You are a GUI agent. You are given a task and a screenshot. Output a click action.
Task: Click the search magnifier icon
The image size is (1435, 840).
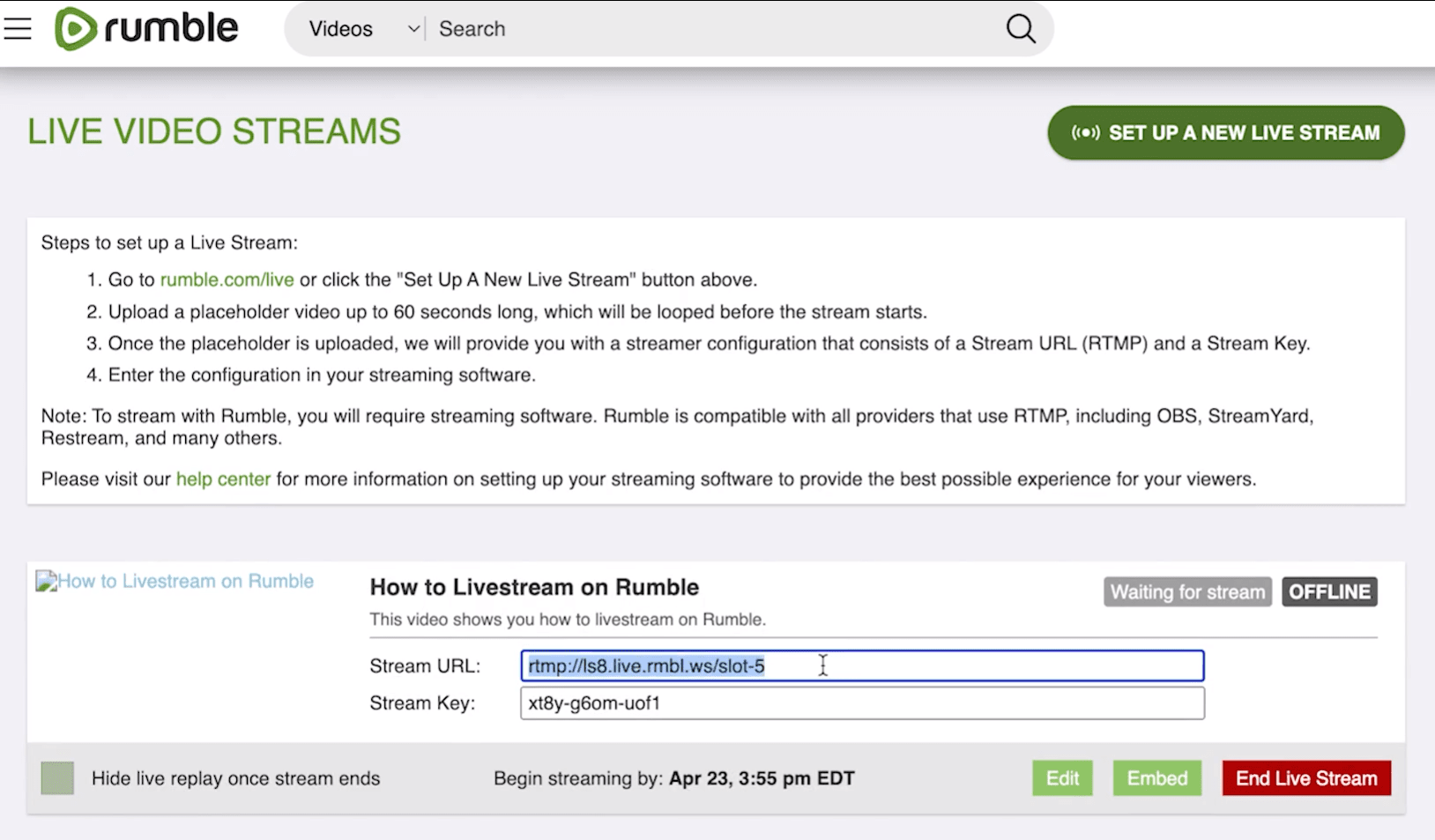(x=1020, y=28)
